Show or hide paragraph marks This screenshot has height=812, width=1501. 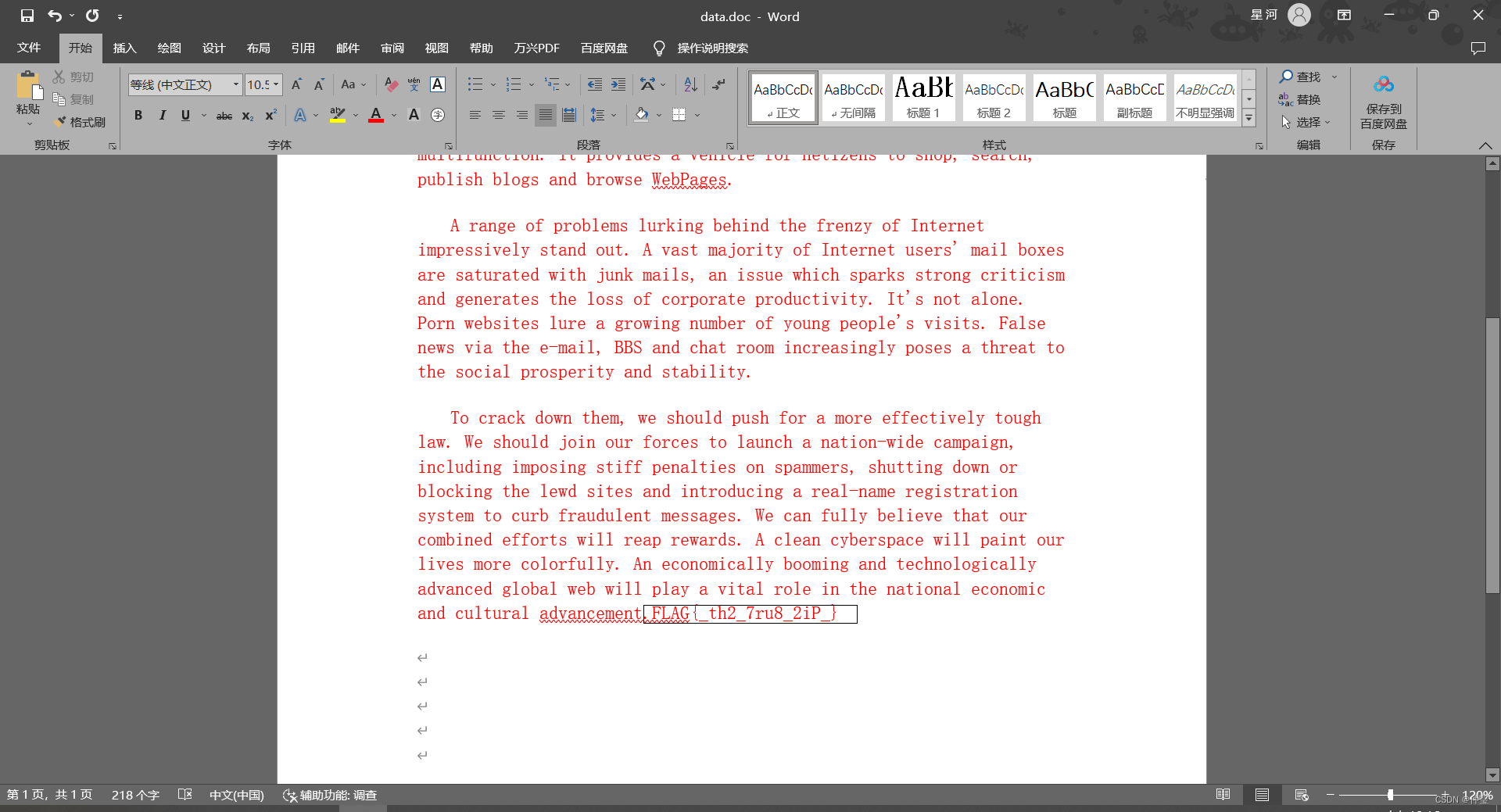coord(719,84)
